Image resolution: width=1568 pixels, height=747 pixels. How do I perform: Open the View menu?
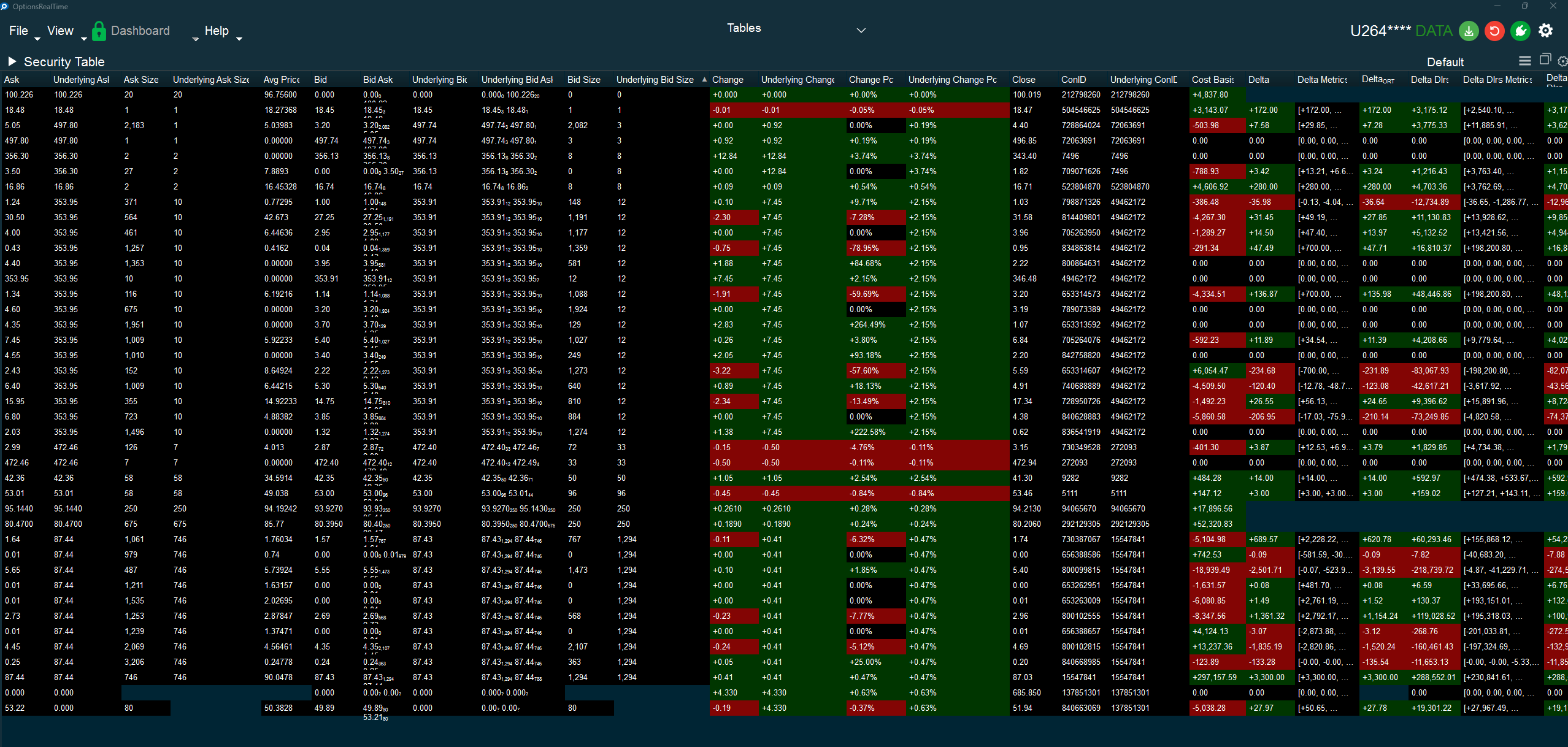60,31
